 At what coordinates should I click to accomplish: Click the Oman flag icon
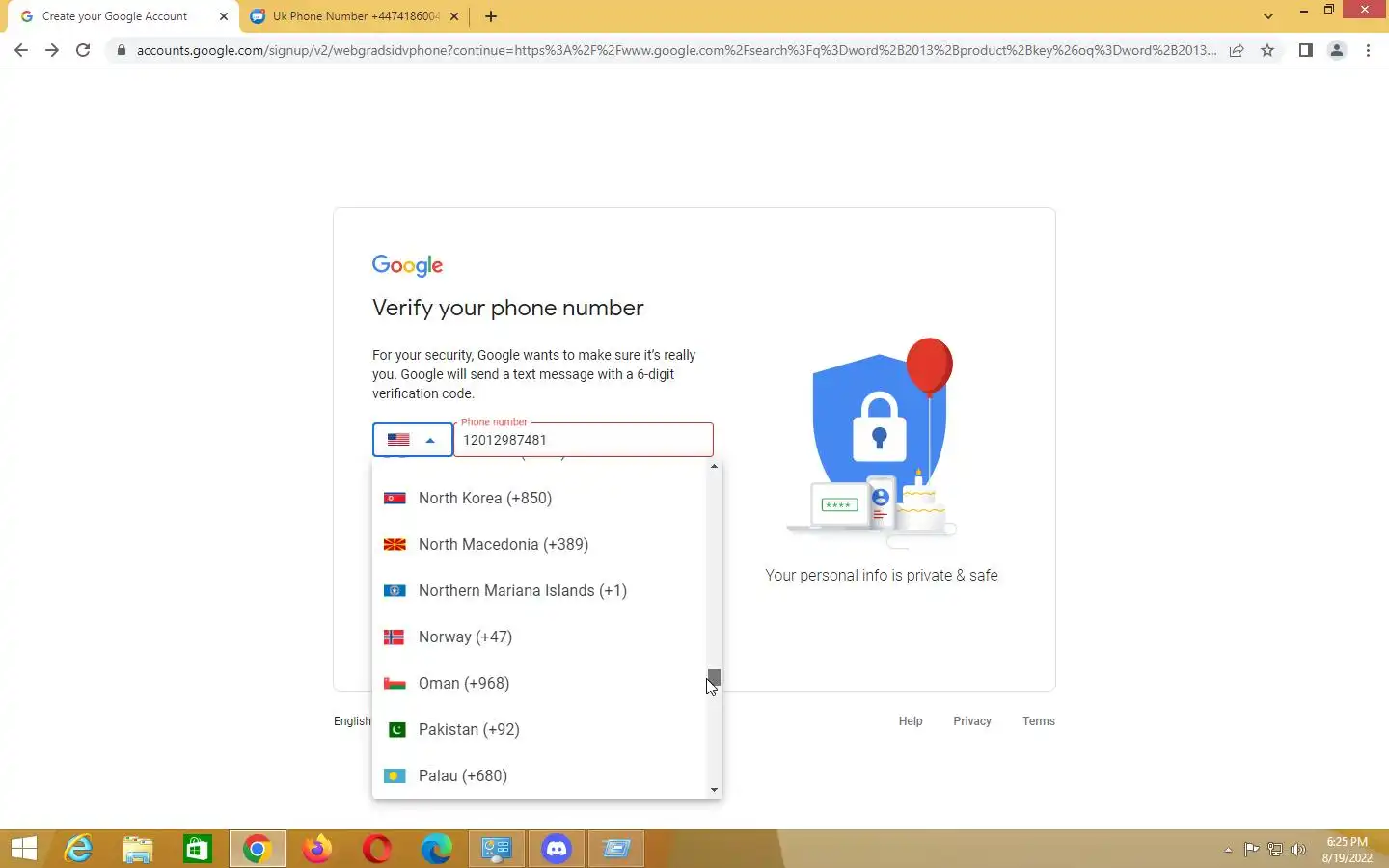(395, 684)
